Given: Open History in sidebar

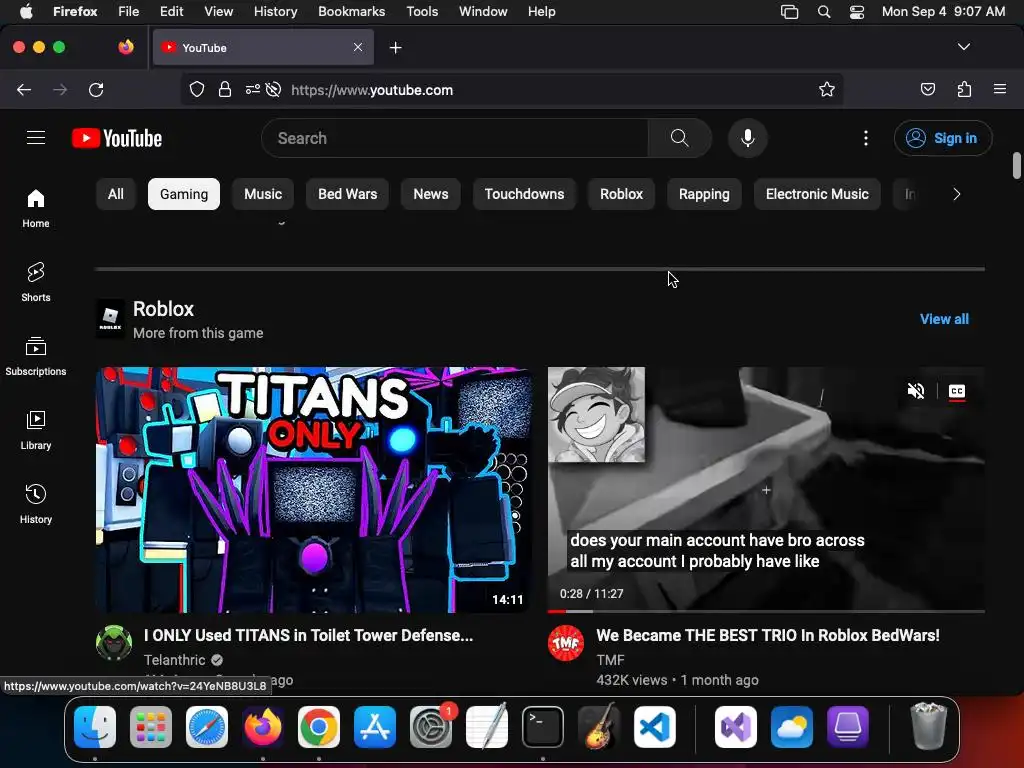Looking at the screenshot, I should click(36, 505).
